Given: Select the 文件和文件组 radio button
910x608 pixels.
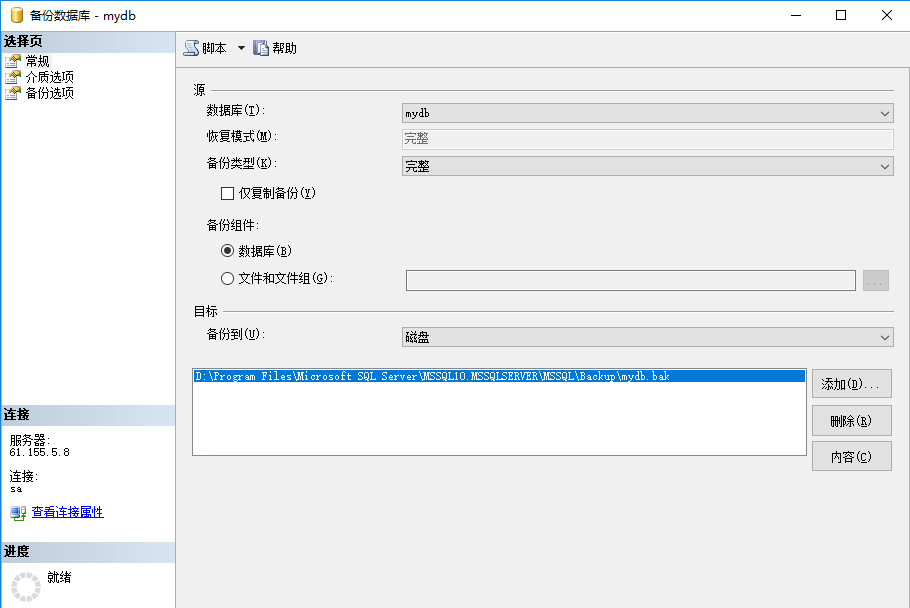Looking at the screenshot, I should click(227, 279).
